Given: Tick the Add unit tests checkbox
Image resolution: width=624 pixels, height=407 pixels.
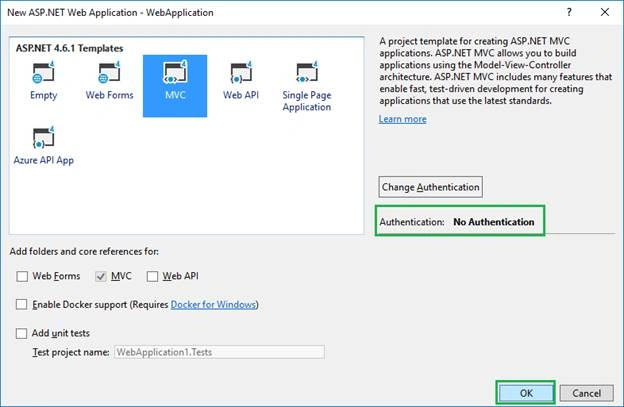Looking at the screenshot, I should pos(21,333).
